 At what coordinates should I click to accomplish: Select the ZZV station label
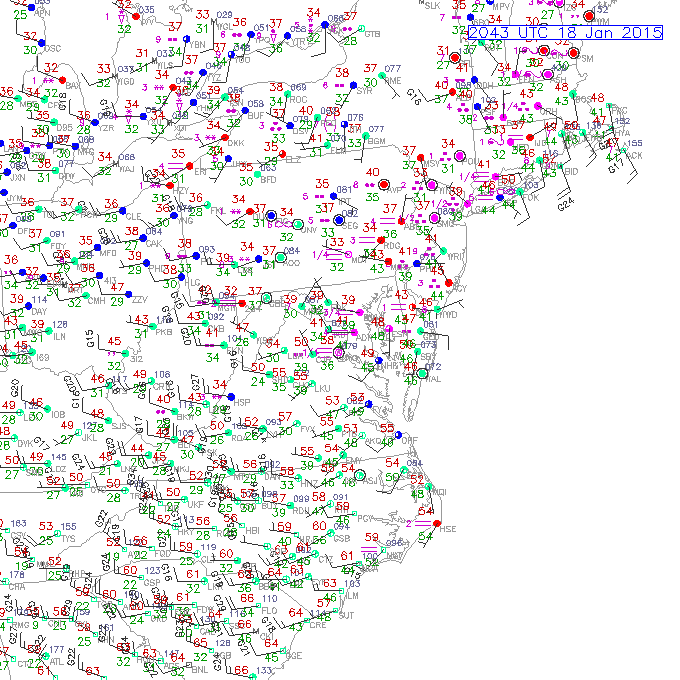tap(140, 300)
